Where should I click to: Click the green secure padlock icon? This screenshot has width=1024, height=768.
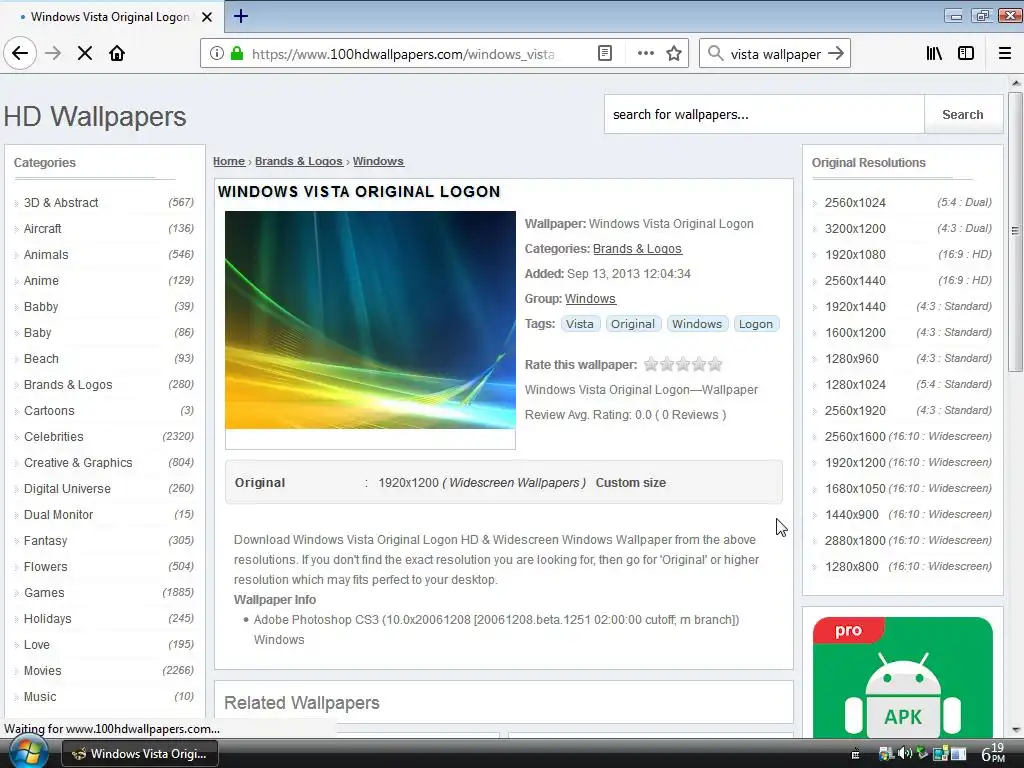tap(237, 54)
